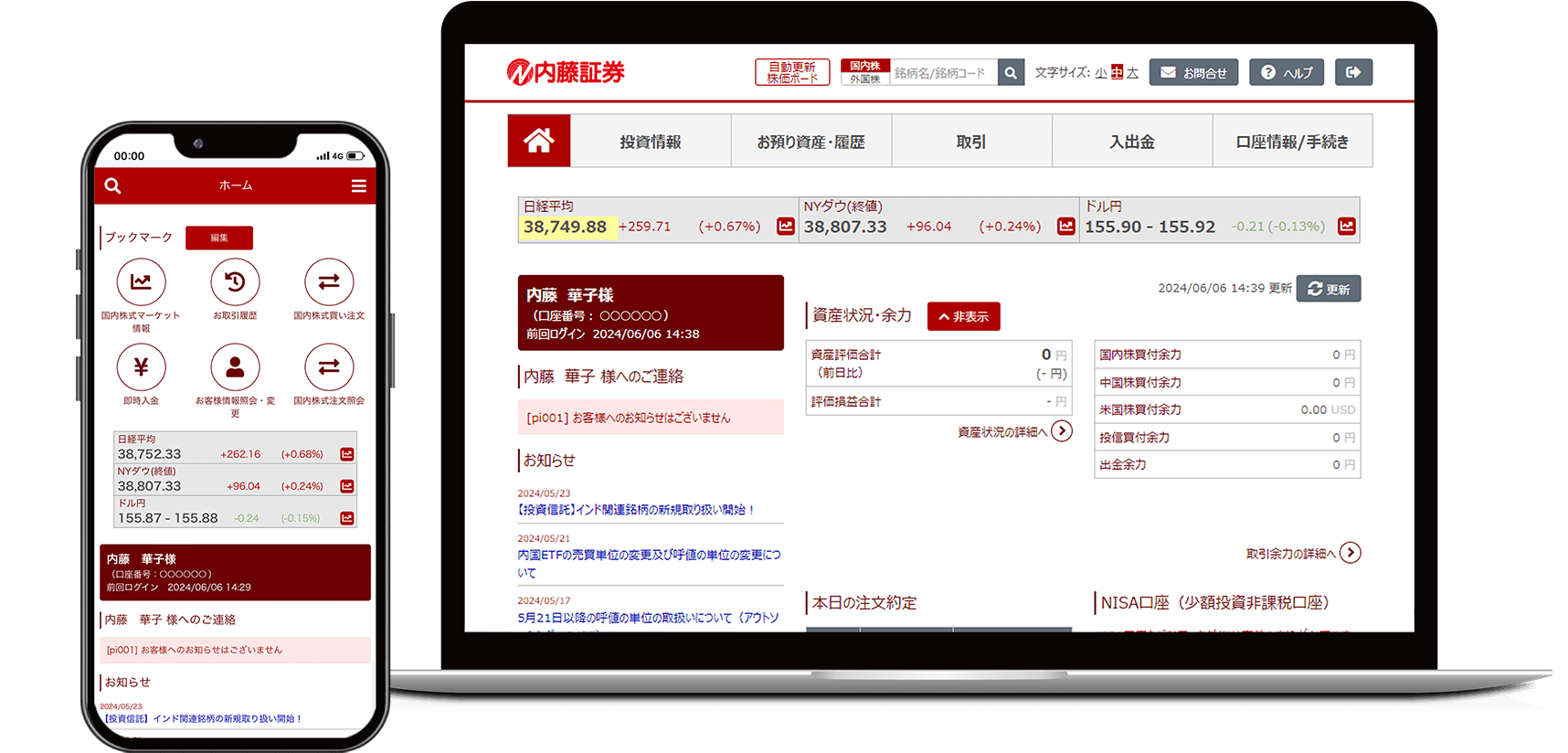Click the 銘柄名/銘柄コード search field
This screenshot has height=753, width=1568.
(x=944, y=72)
